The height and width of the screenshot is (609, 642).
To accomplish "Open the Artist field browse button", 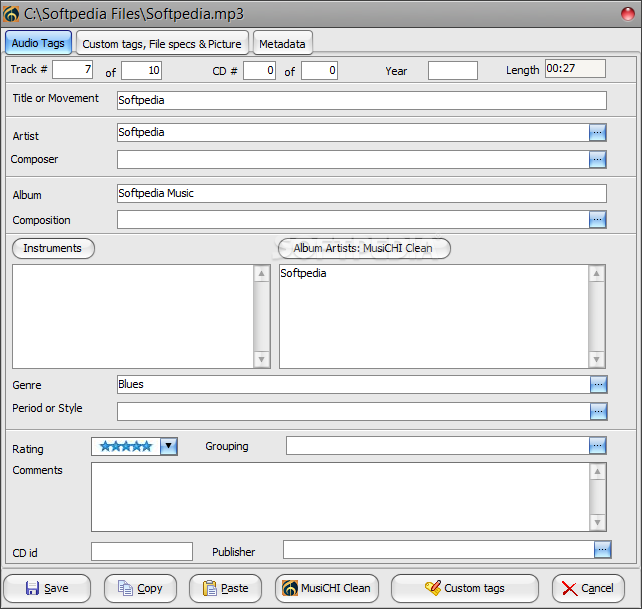I will coord(597,133).
